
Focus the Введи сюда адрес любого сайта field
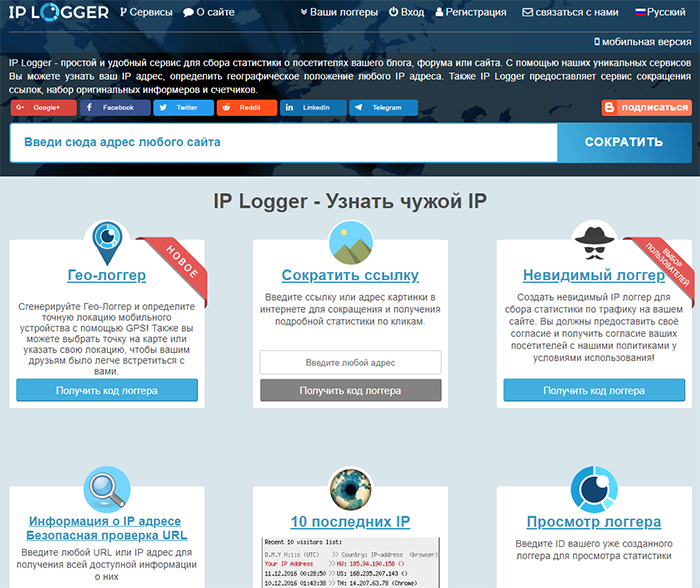pyautogui.click(x=283, y=142)
